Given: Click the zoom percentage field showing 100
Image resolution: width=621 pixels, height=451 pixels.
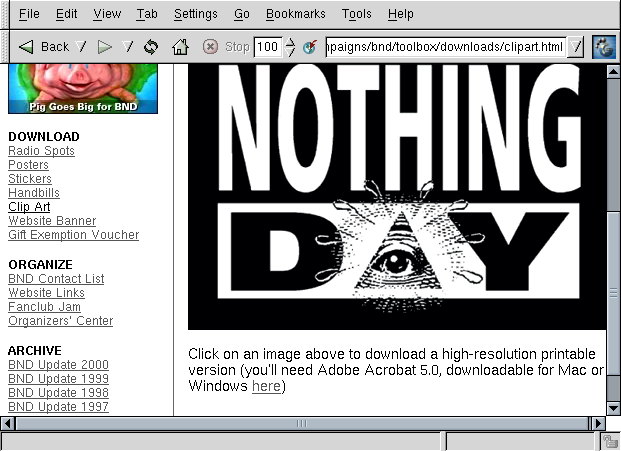Looking at the screenshot, I should click(x=268, y=47).
